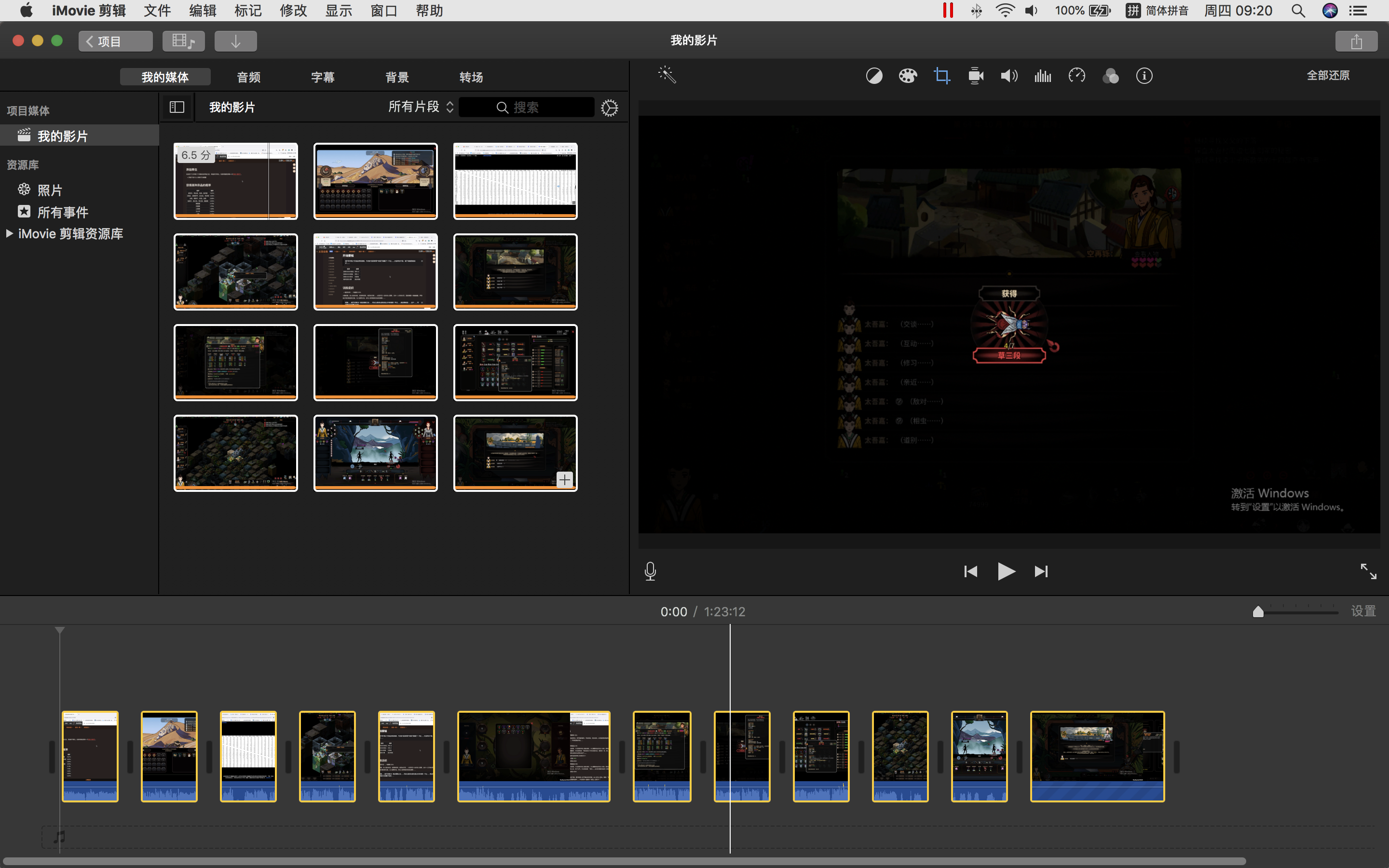Play the movie in the viewer
The image size is (1389, 868).
click(1006, 572)
